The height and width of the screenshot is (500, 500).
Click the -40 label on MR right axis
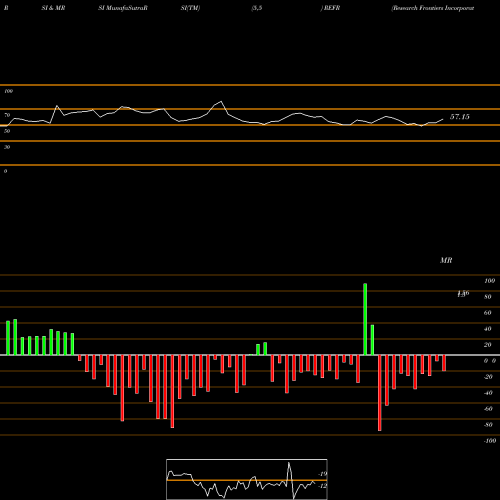tap(488, 393)
